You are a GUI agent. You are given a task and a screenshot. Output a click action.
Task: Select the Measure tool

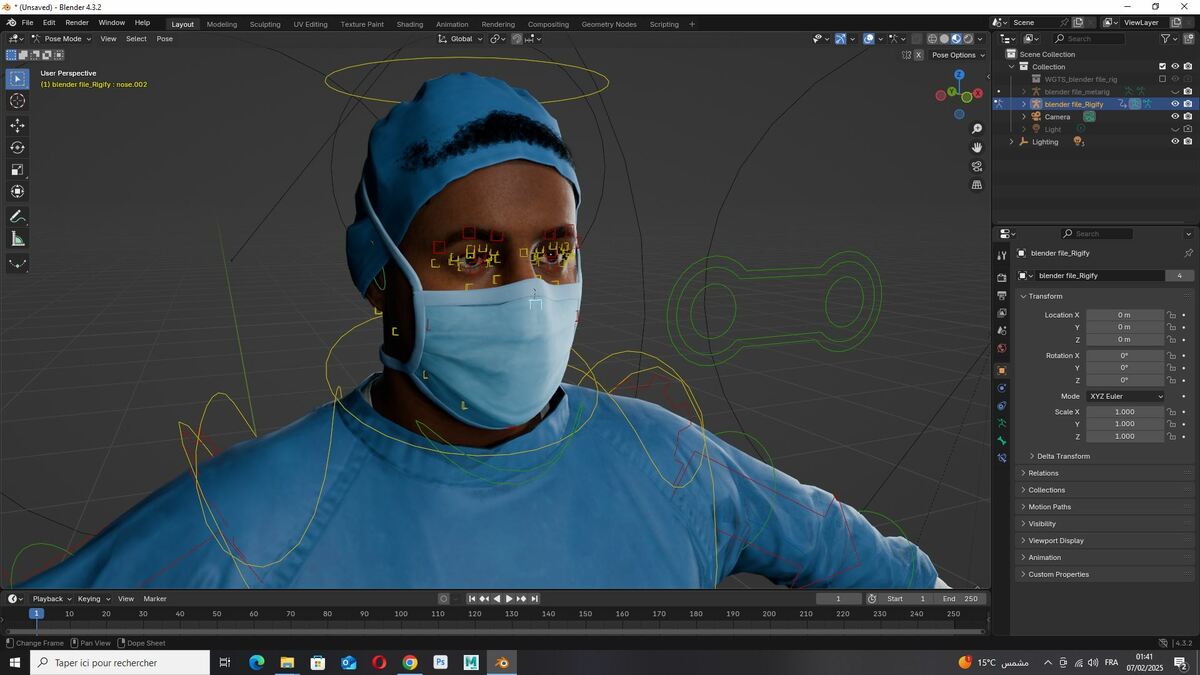[x=17, y=238]
